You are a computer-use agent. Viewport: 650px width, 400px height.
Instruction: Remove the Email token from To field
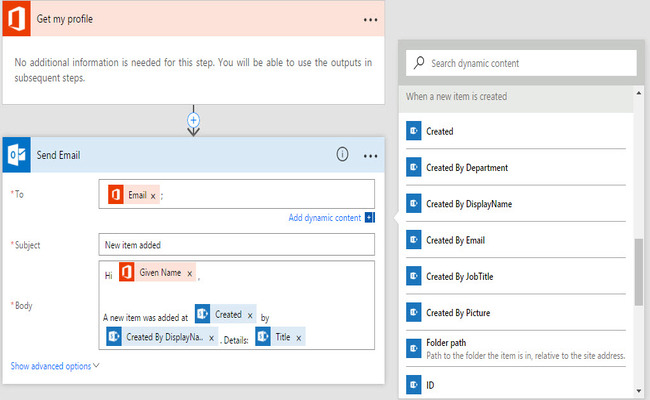coord(153,196)
